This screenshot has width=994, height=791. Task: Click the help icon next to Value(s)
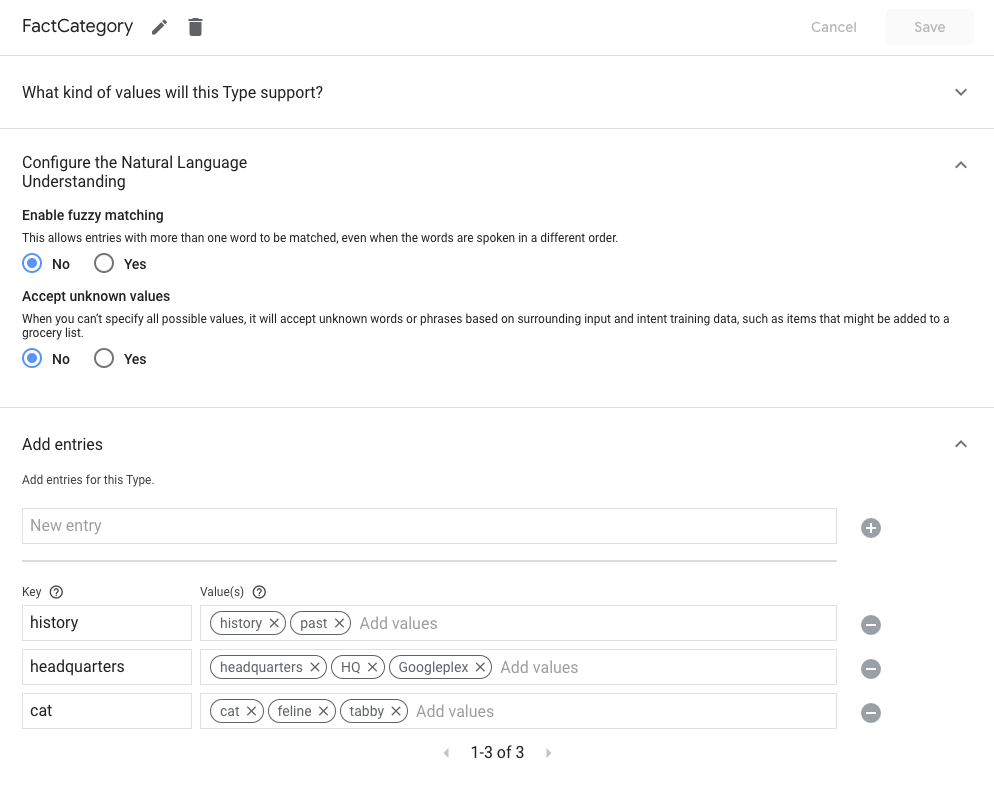point(259,592)
